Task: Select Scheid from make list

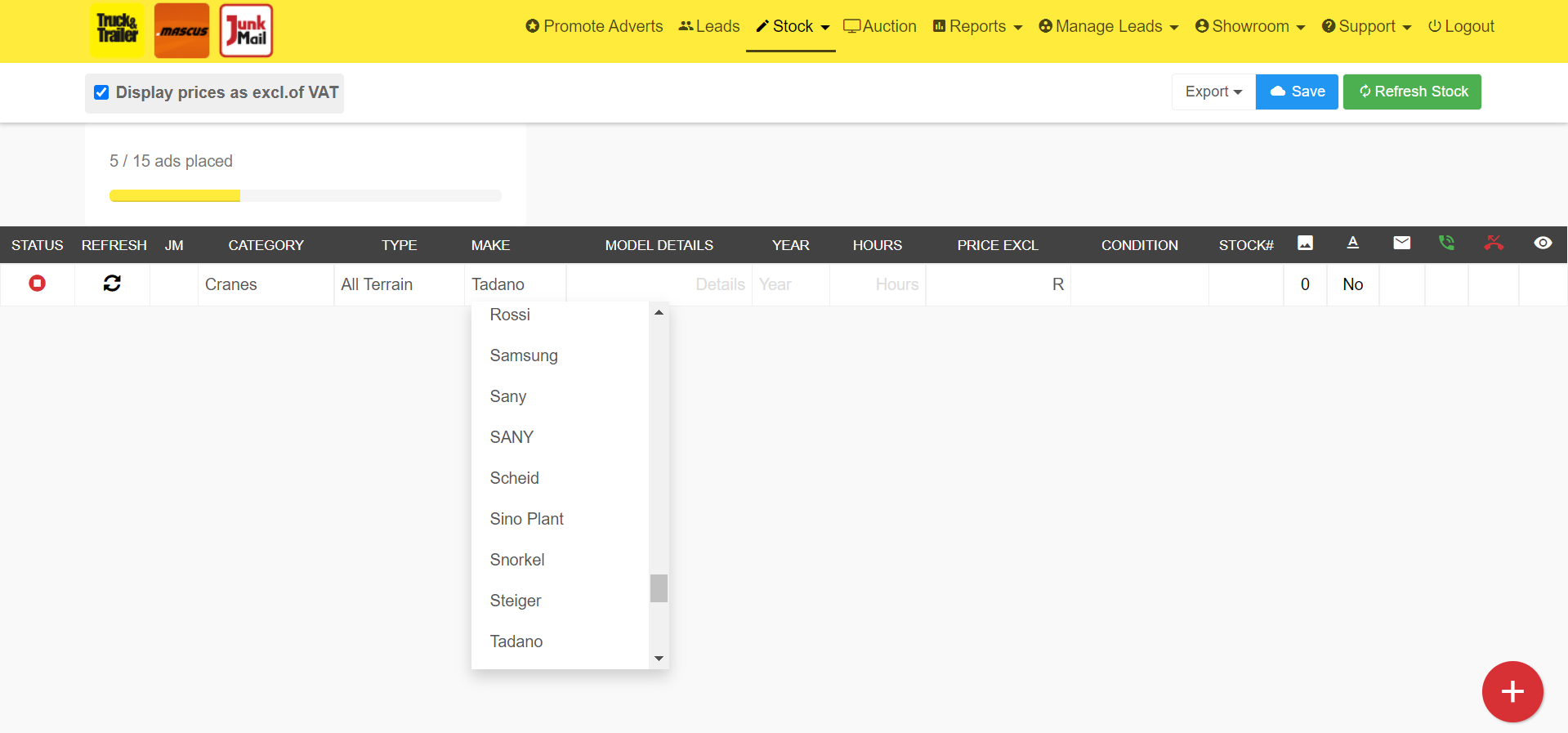Action: click(560, 478)
